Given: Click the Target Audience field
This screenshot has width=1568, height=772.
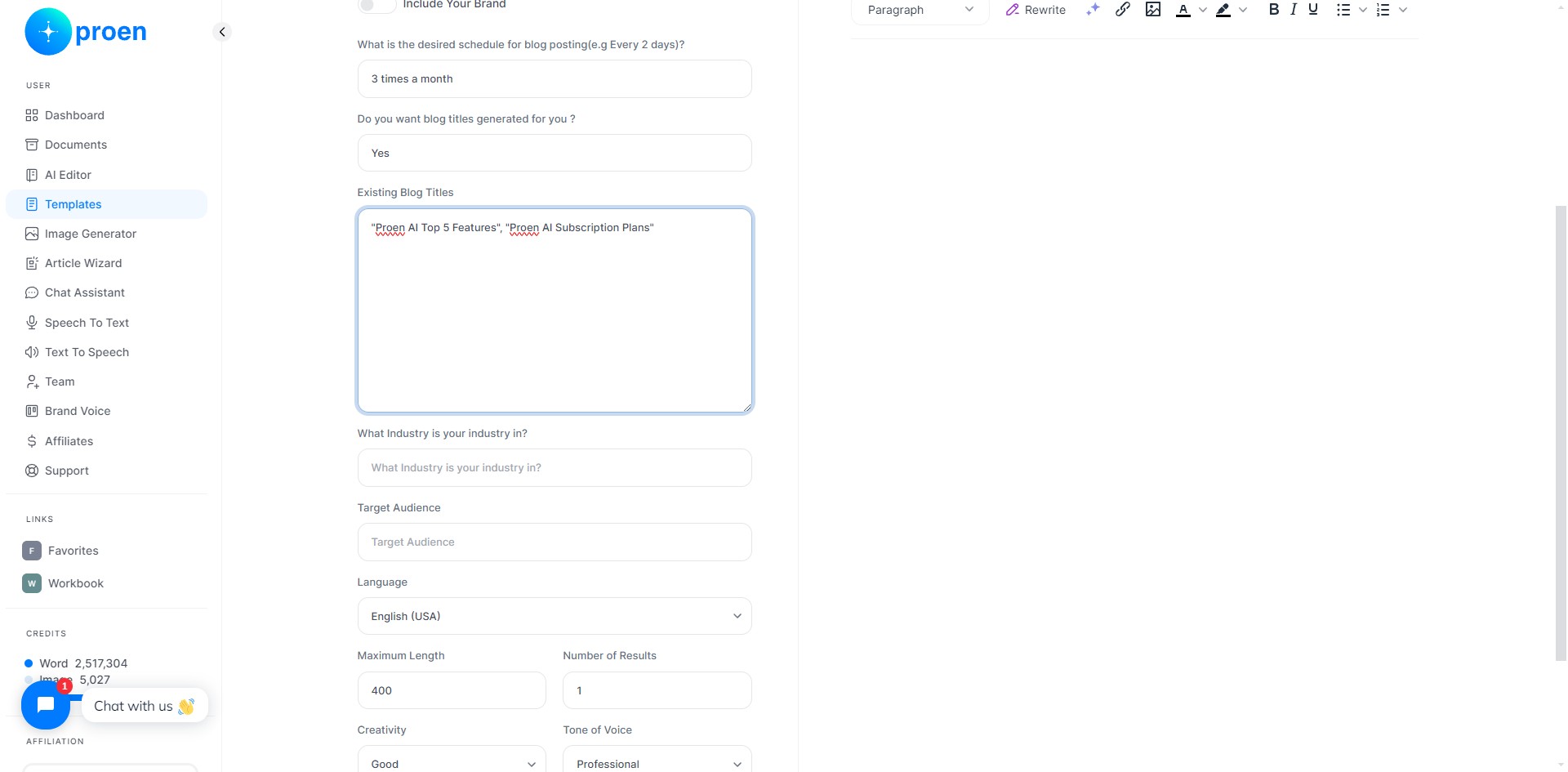Looking at the screenshot, I should (x=555, y=542).
